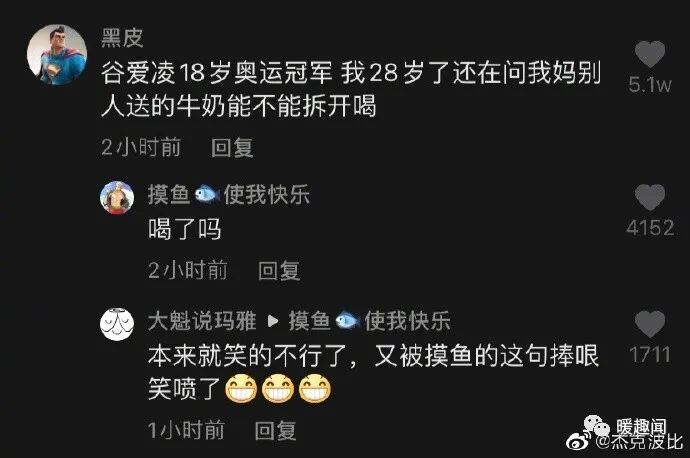Open 大魁说玛雅's white cartoon avatar
This screenshot has height=458, width=690.
(117, 324)
